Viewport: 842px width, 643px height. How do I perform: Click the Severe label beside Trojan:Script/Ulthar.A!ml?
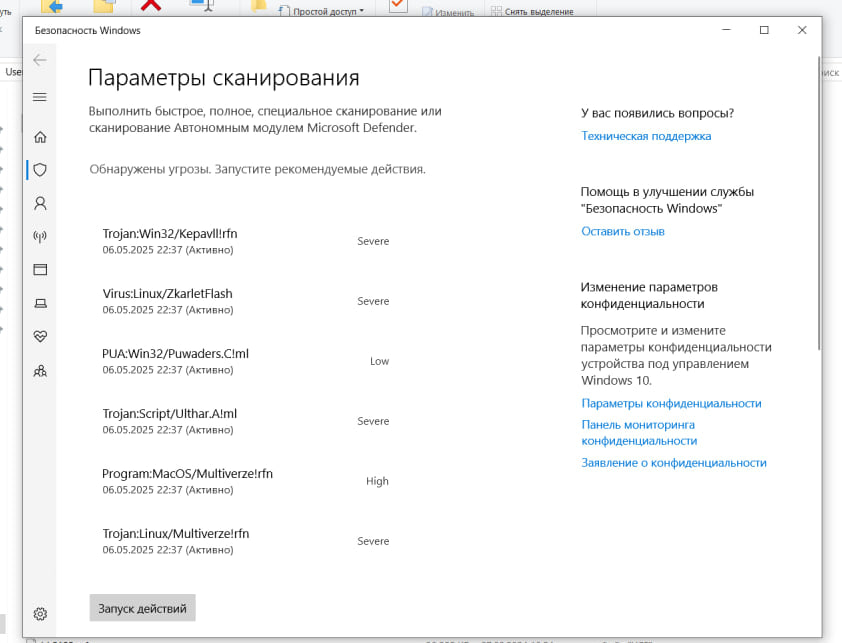[373, 421]
